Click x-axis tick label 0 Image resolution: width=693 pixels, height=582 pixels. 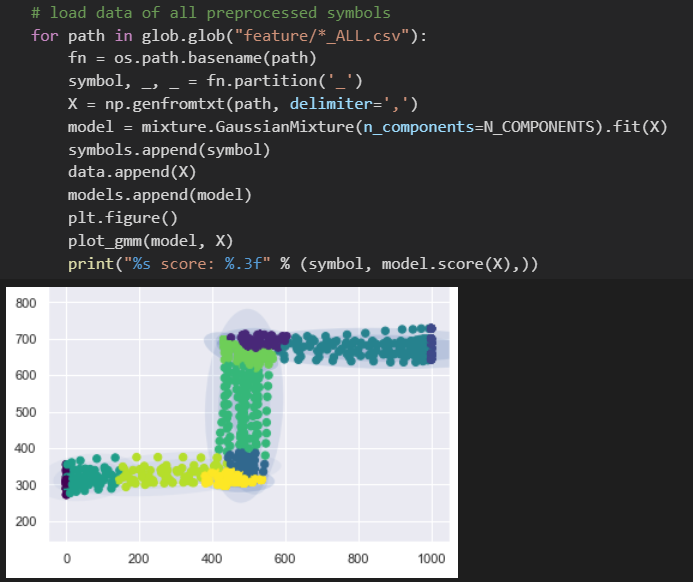[67, 559]
